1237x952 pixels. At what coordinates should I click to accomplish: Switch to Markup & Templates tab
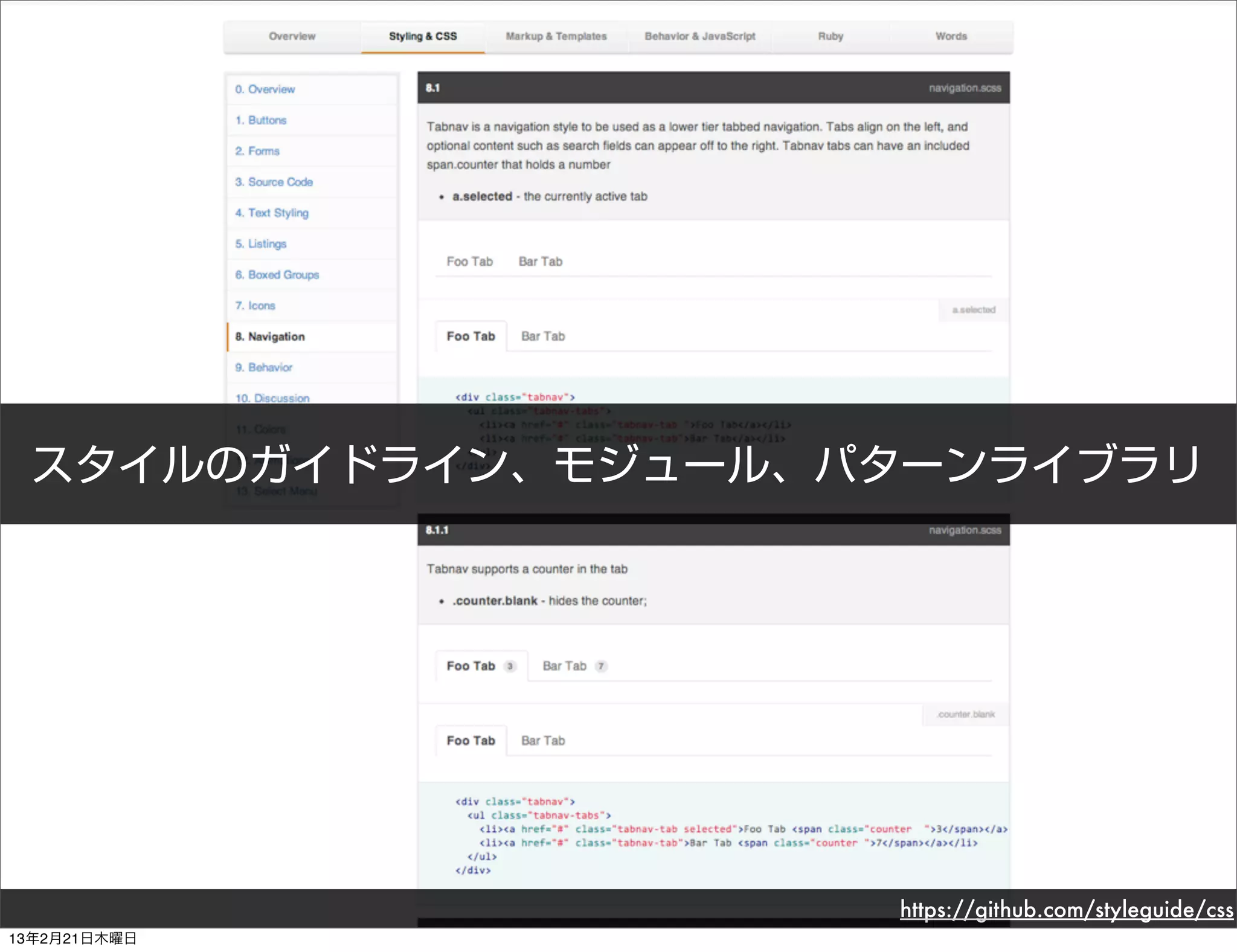pos(556,36)
